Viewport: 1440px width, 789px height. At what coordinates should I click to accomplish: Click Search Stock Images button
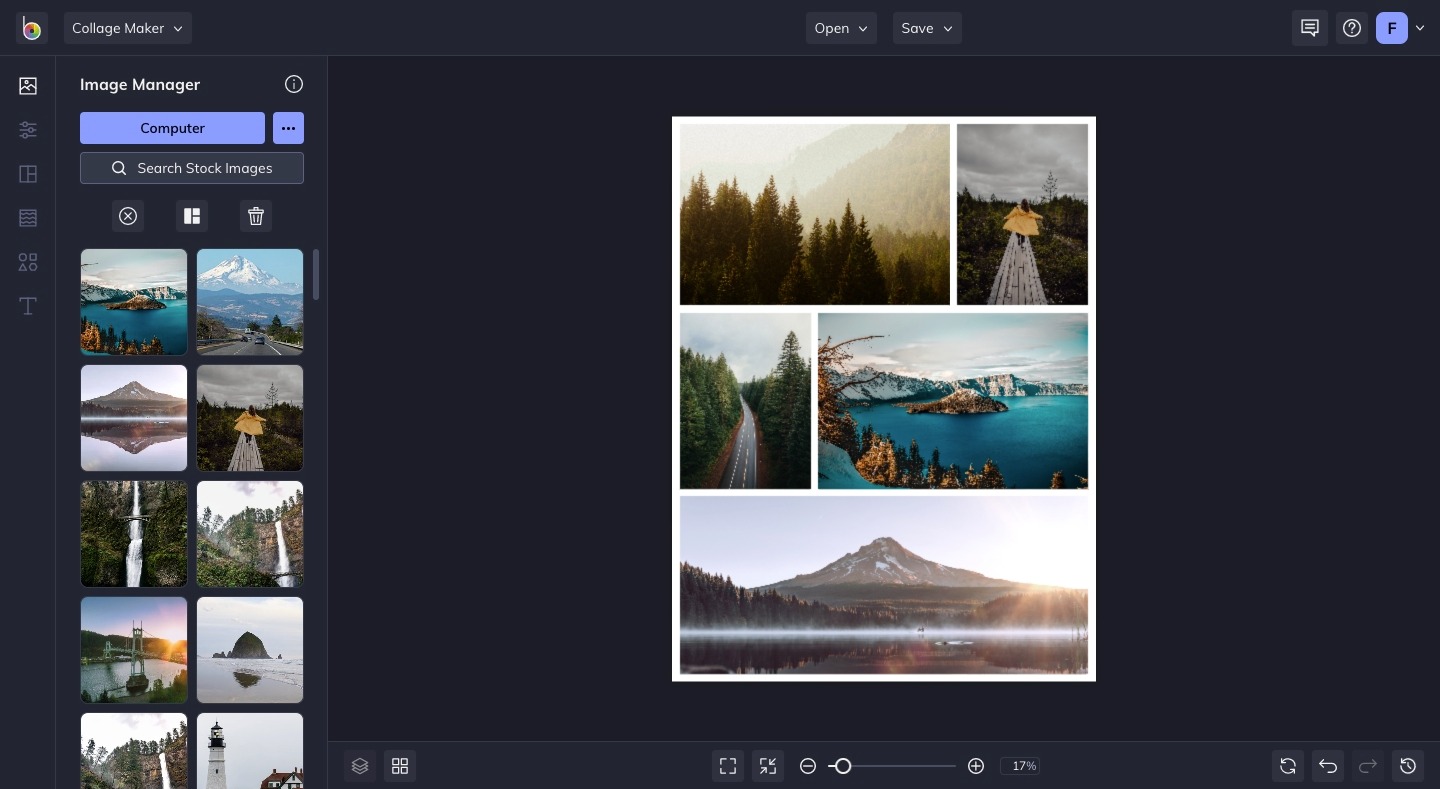click(192, 168)
